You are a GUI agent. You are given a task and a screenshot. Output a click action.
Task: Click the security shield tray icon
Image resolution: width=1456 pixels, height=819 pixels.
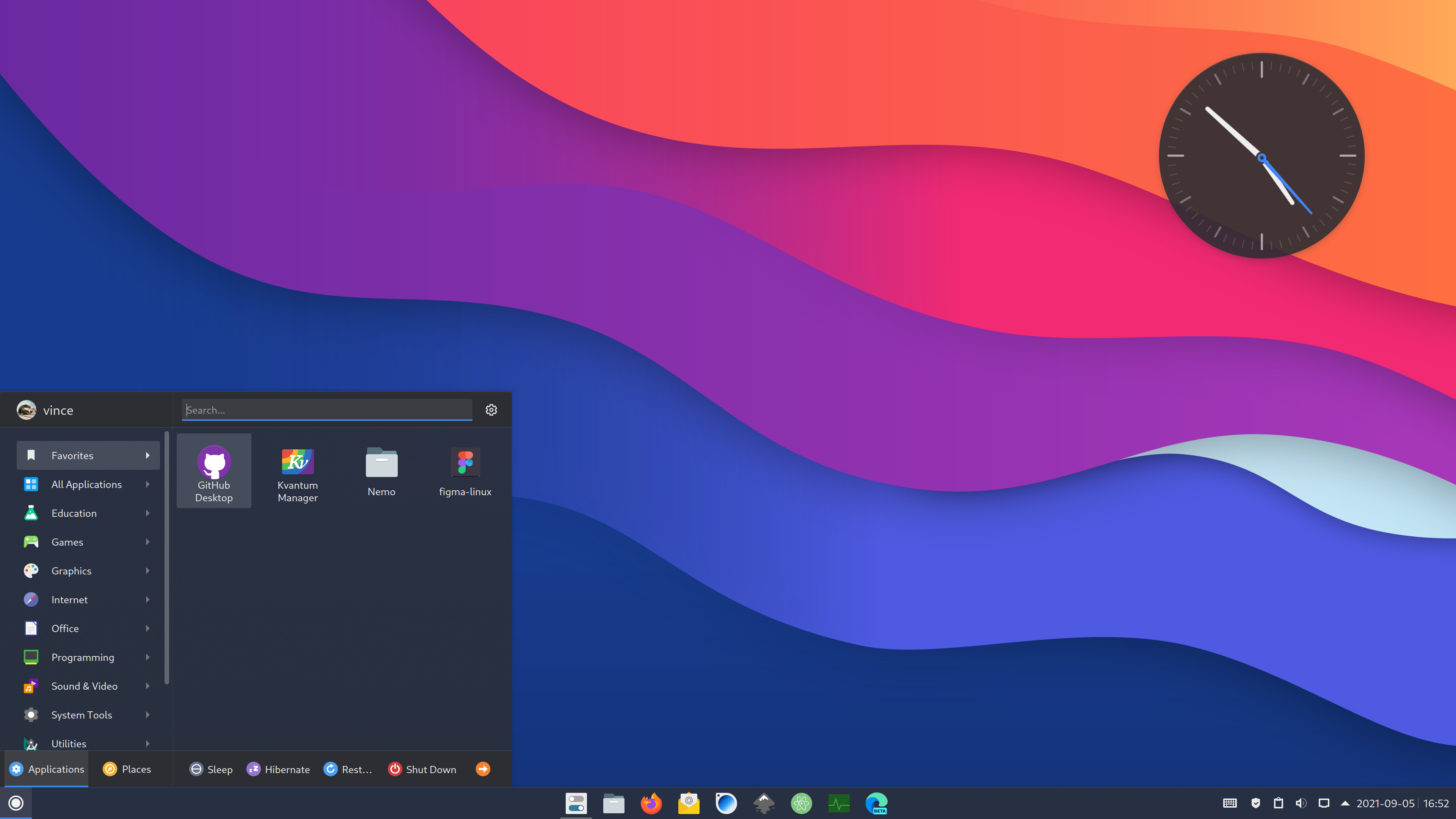pos(1256,803)
